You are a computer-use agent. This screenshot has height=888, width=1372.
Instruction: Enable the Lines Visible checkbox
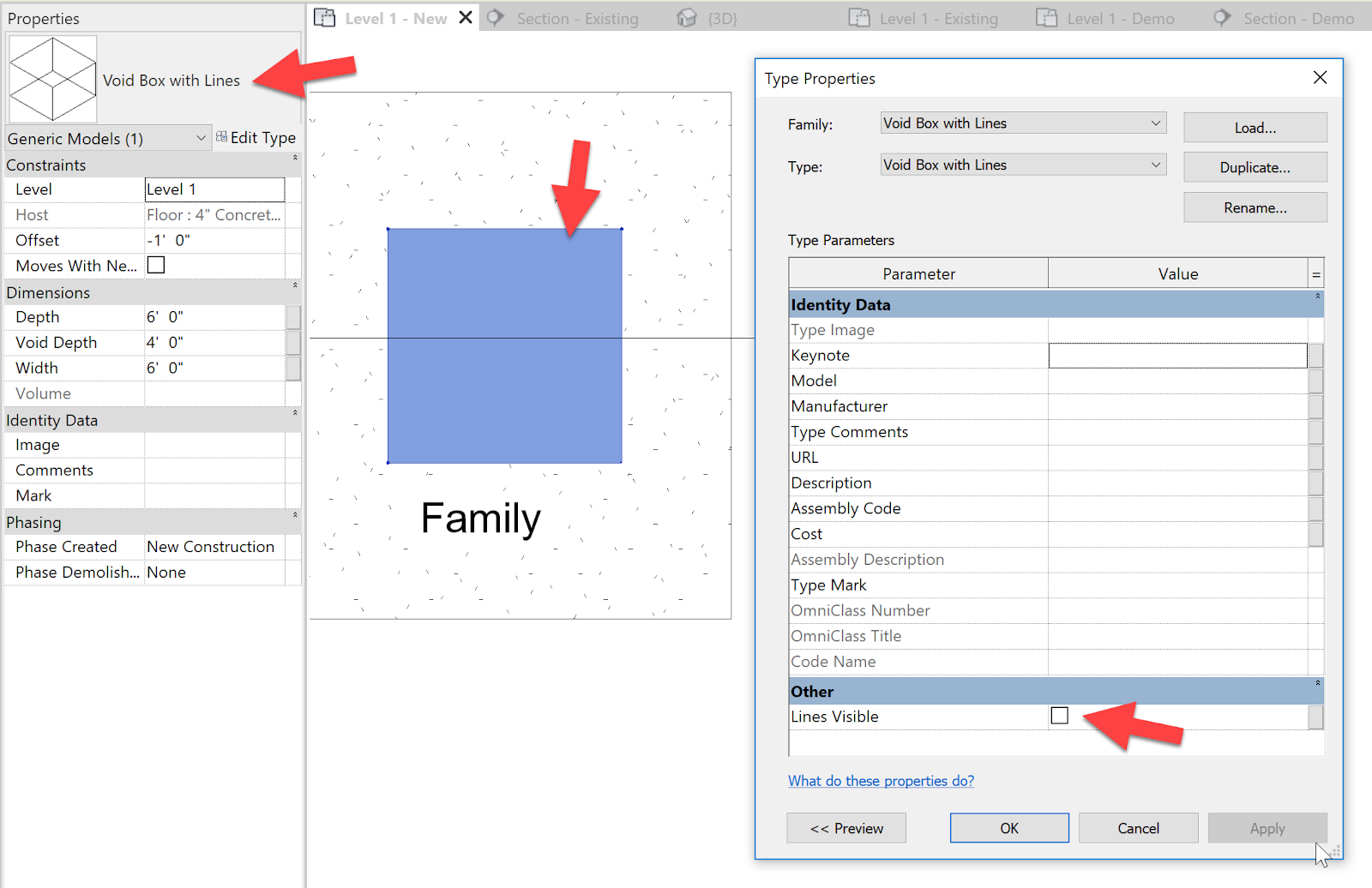(x=1060, y=715)
